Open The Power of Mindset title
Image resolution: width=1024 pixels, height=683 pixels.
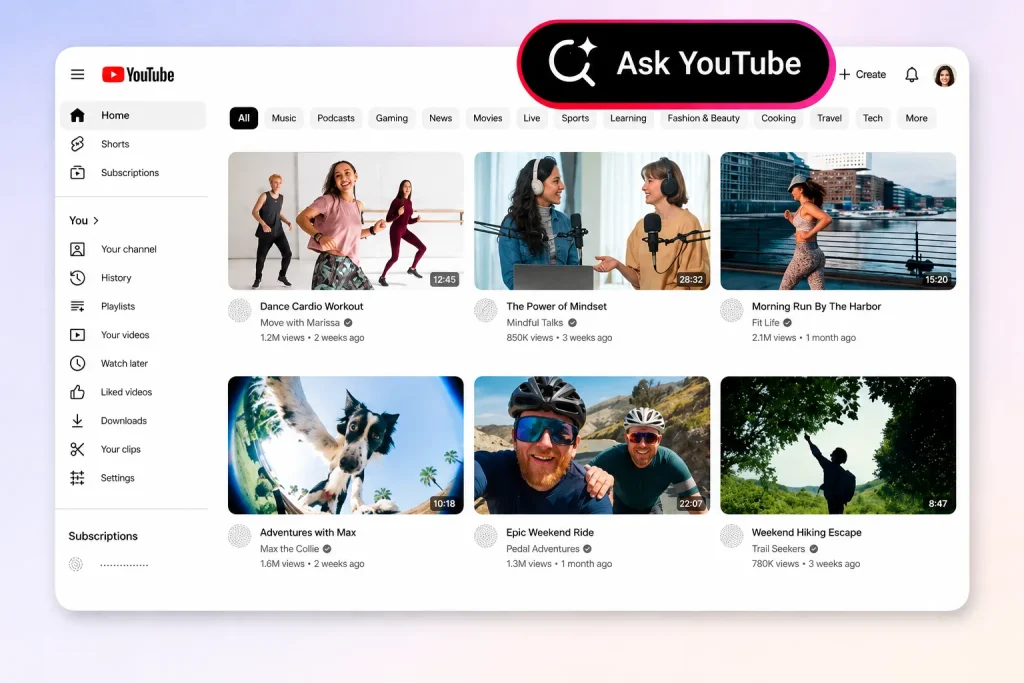tap(556, 306)
